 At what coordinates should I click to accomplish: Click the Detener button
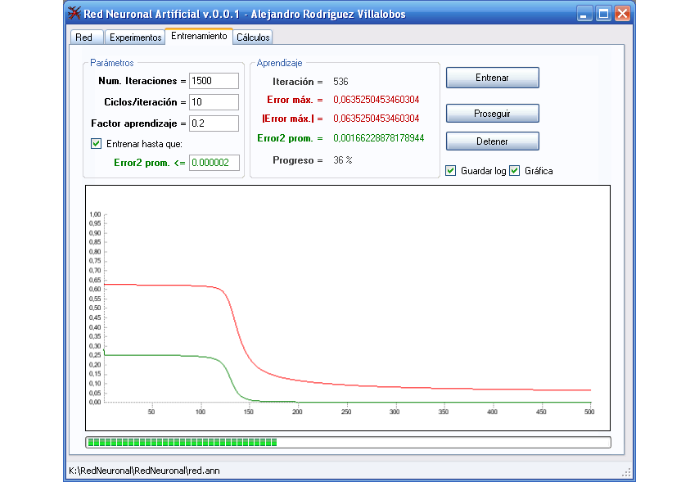tap(492, 141)
